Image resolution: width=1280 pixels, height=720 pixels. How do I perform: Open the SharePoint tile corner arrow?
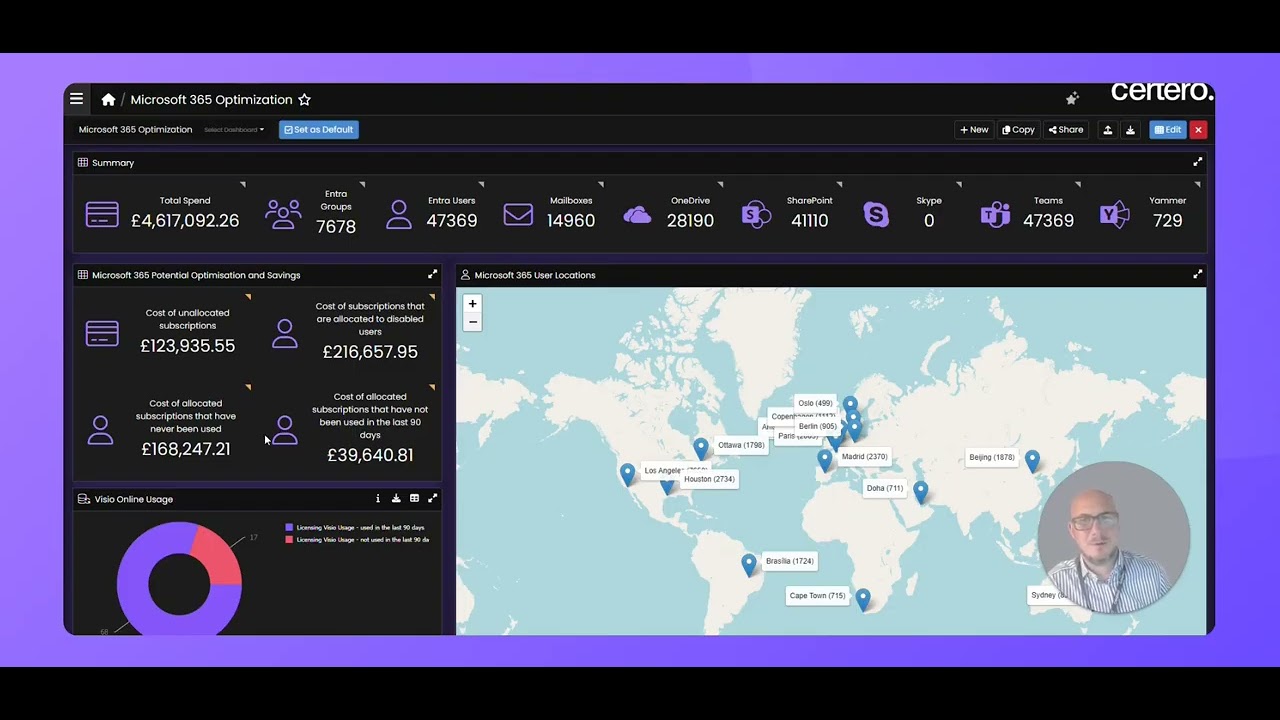click(839, 185)
